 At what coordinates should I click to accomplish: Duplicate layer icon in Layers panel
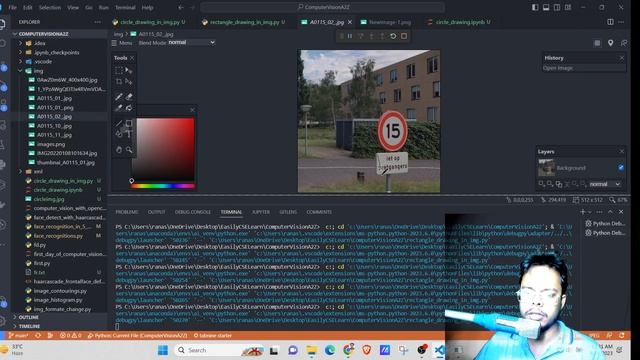(559, 184)
